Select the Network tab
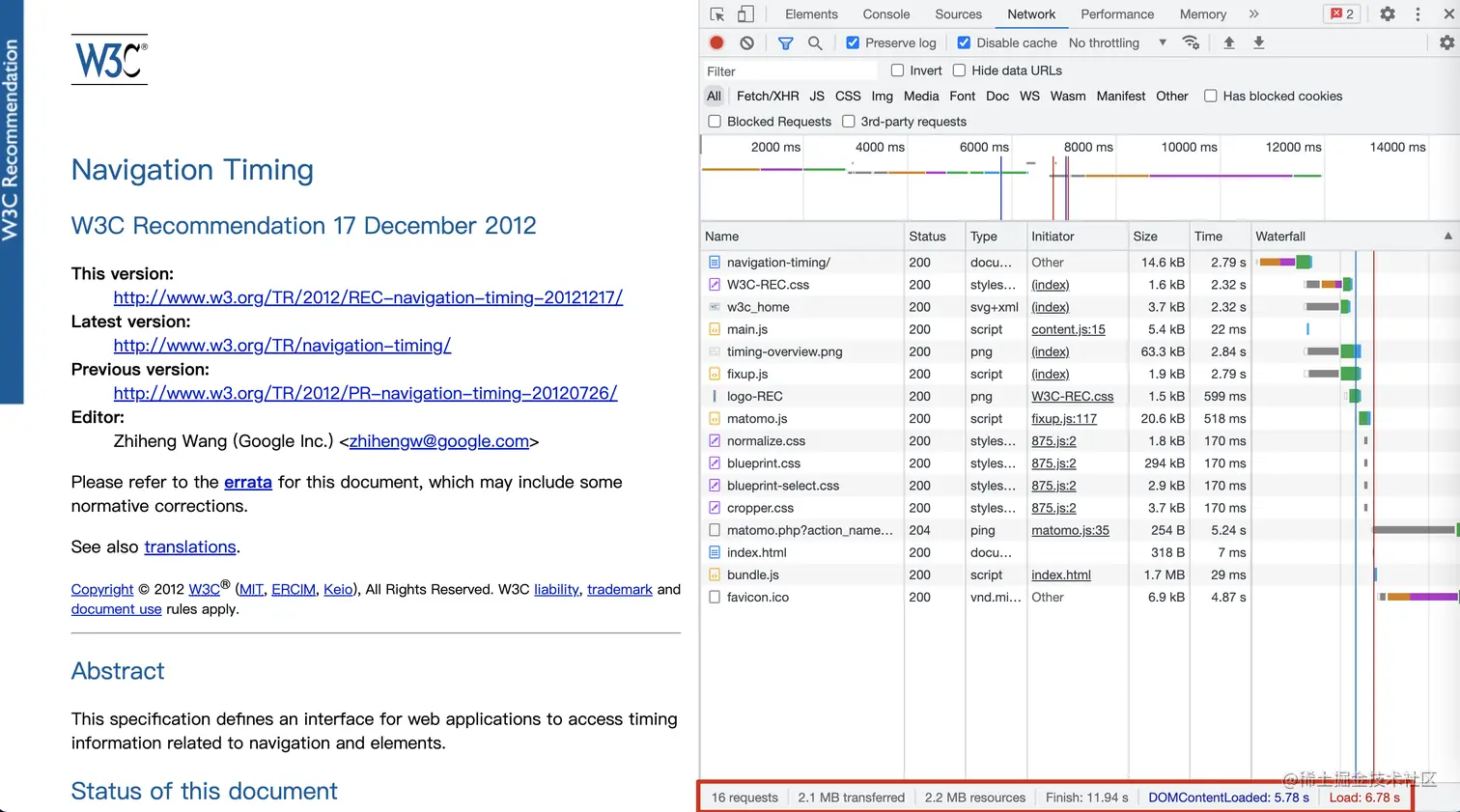 pyautogui.click(x=1031, y=14)
